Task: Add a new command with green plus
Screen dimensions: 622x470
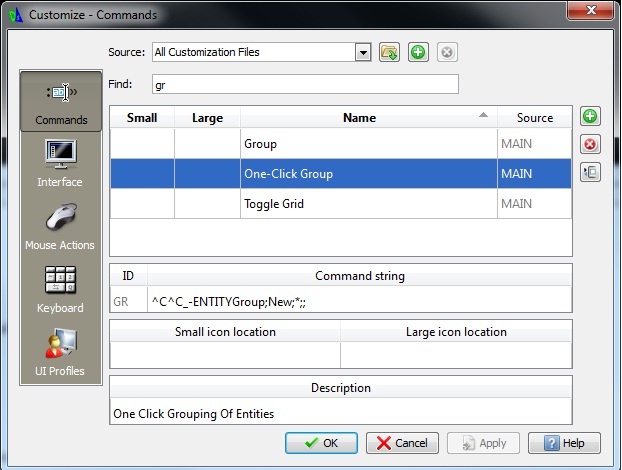Action: pyautogui.click(x=590, y=116)
